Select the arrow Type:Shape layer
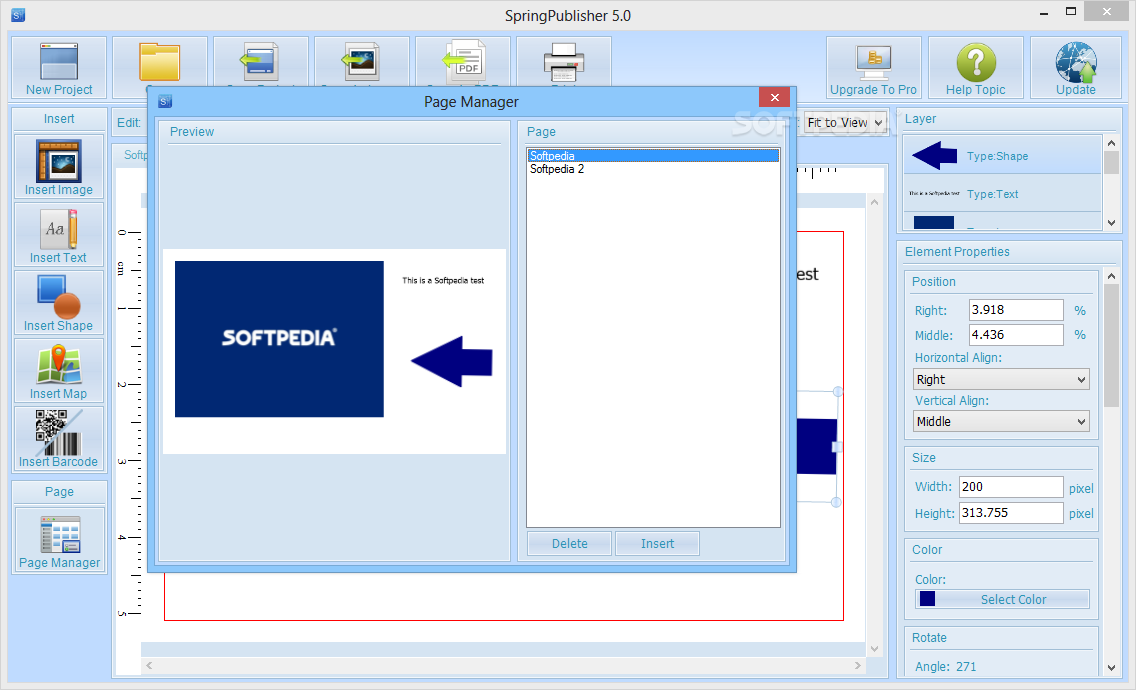1136x690 pixels. pyautogui.click(x=1003, y=155)
